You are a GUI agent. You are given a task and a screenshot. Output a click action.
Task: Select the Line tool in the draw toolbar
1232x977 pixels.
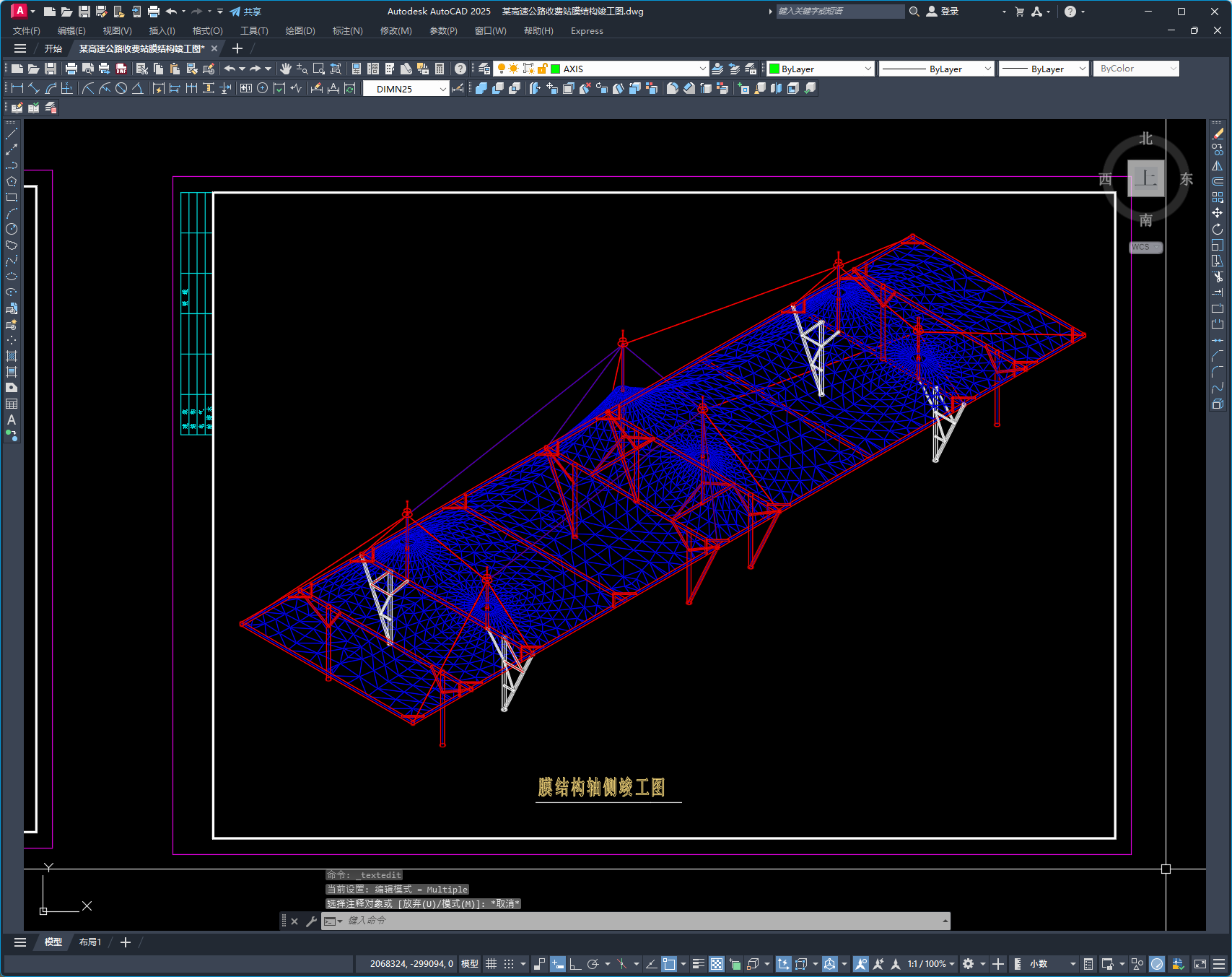(x=12, y=134)
